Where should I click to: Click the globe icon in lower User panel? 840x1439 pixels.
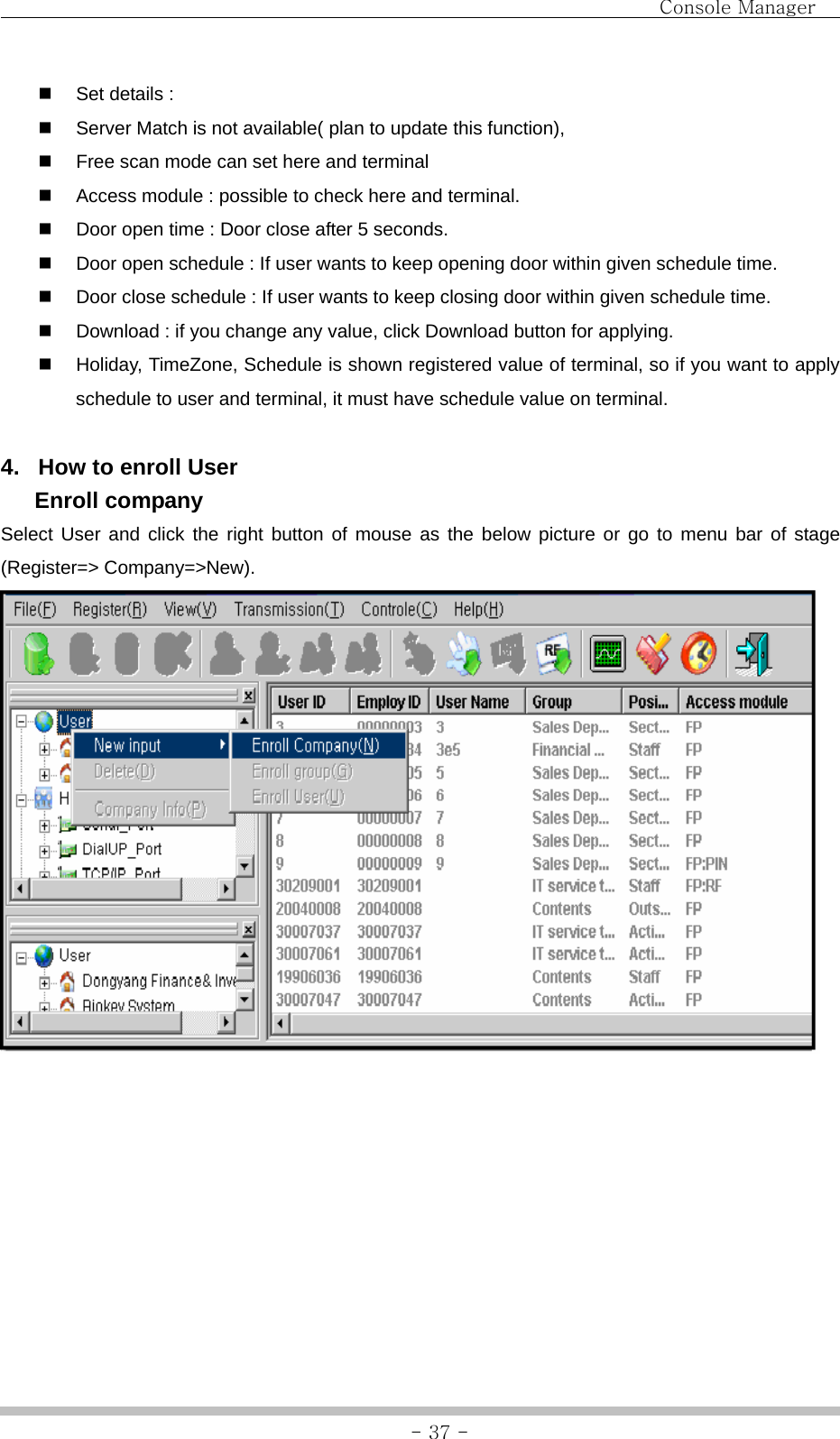coord(43,955)
